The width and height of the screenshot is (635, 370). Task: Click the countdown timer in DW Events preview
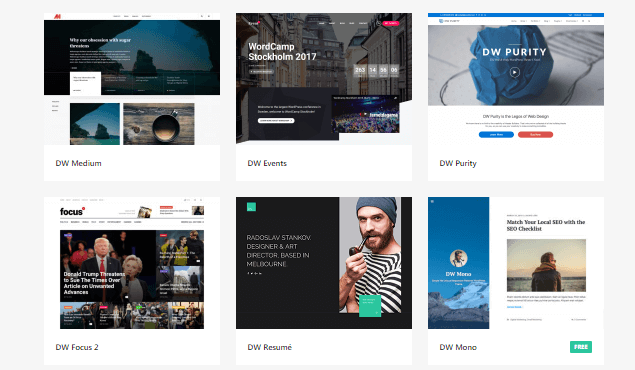377,71
